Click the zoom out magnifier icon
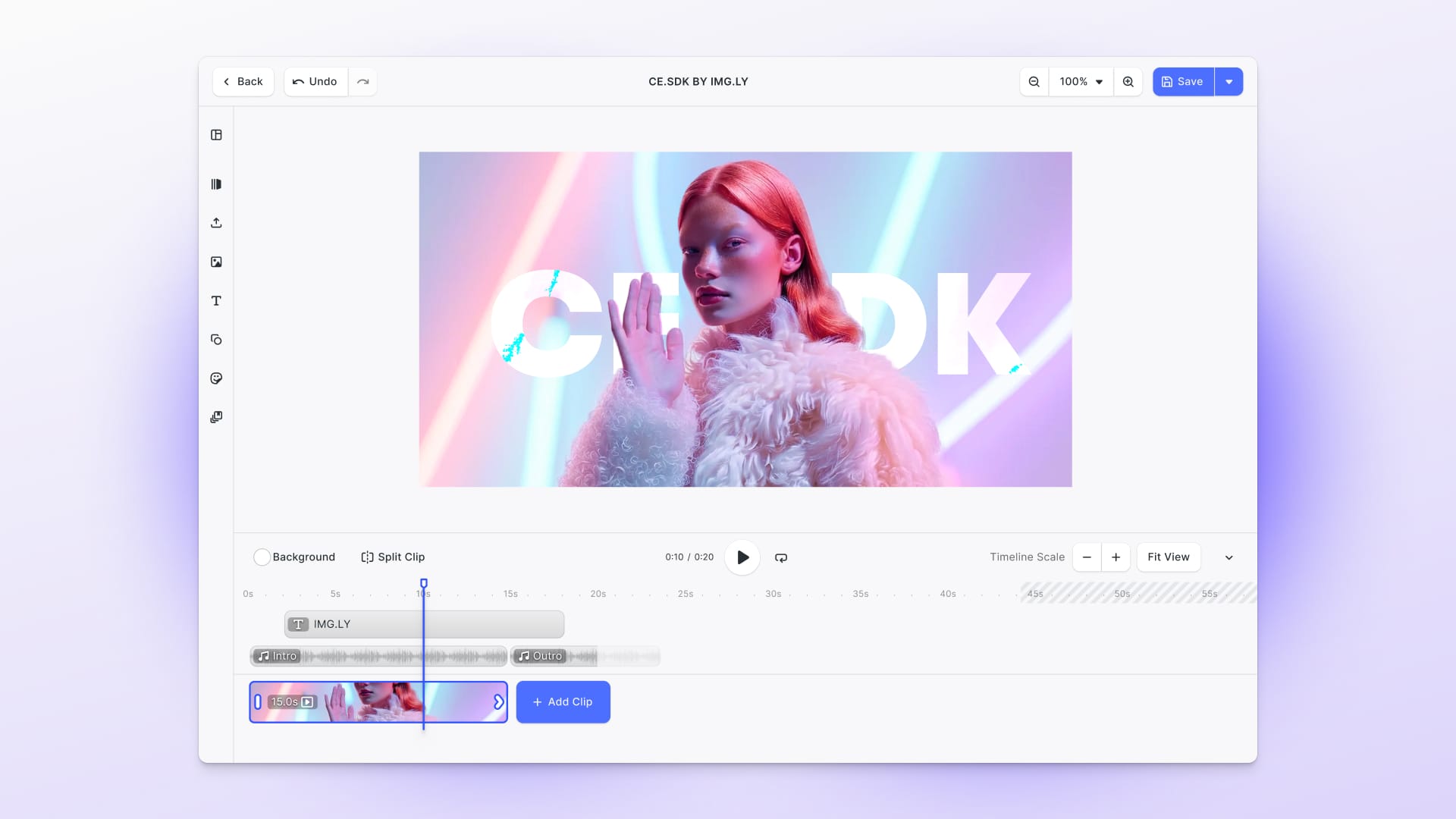The image size is (1456, 819). (x=1034, y=82)
